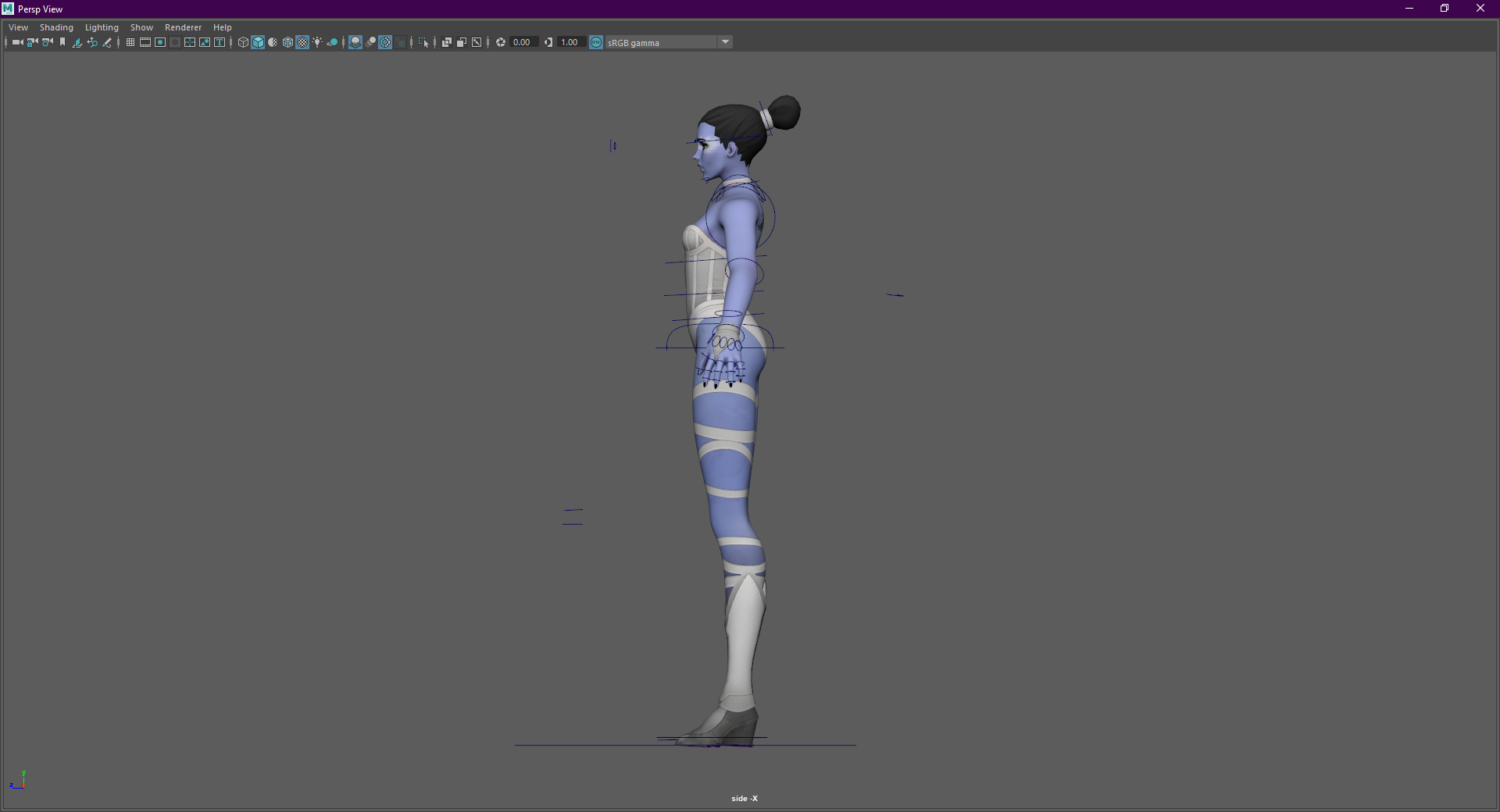Open Camera Attributes icon

coord(48,42)
